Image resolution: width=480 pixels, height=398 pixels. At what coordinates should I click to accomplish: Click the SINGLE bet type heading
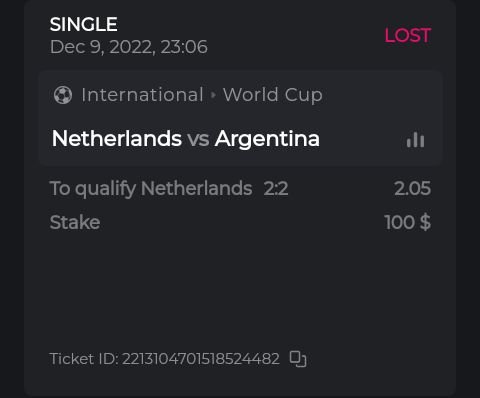(83, 24)
